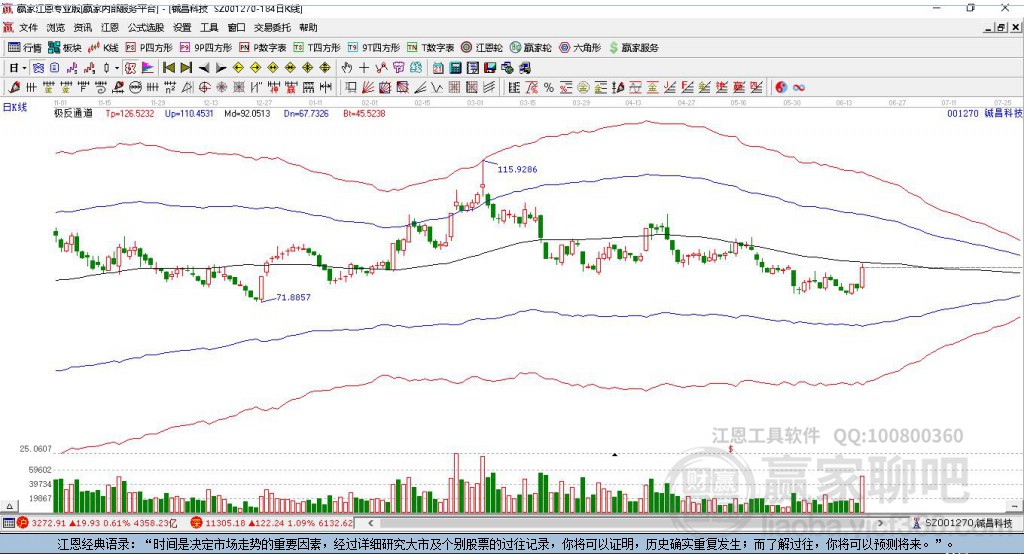Open the 六角形 hexagon tool
Image resolution: width=1024 pixels, height=554 pixels.
[x=580, y=48]
